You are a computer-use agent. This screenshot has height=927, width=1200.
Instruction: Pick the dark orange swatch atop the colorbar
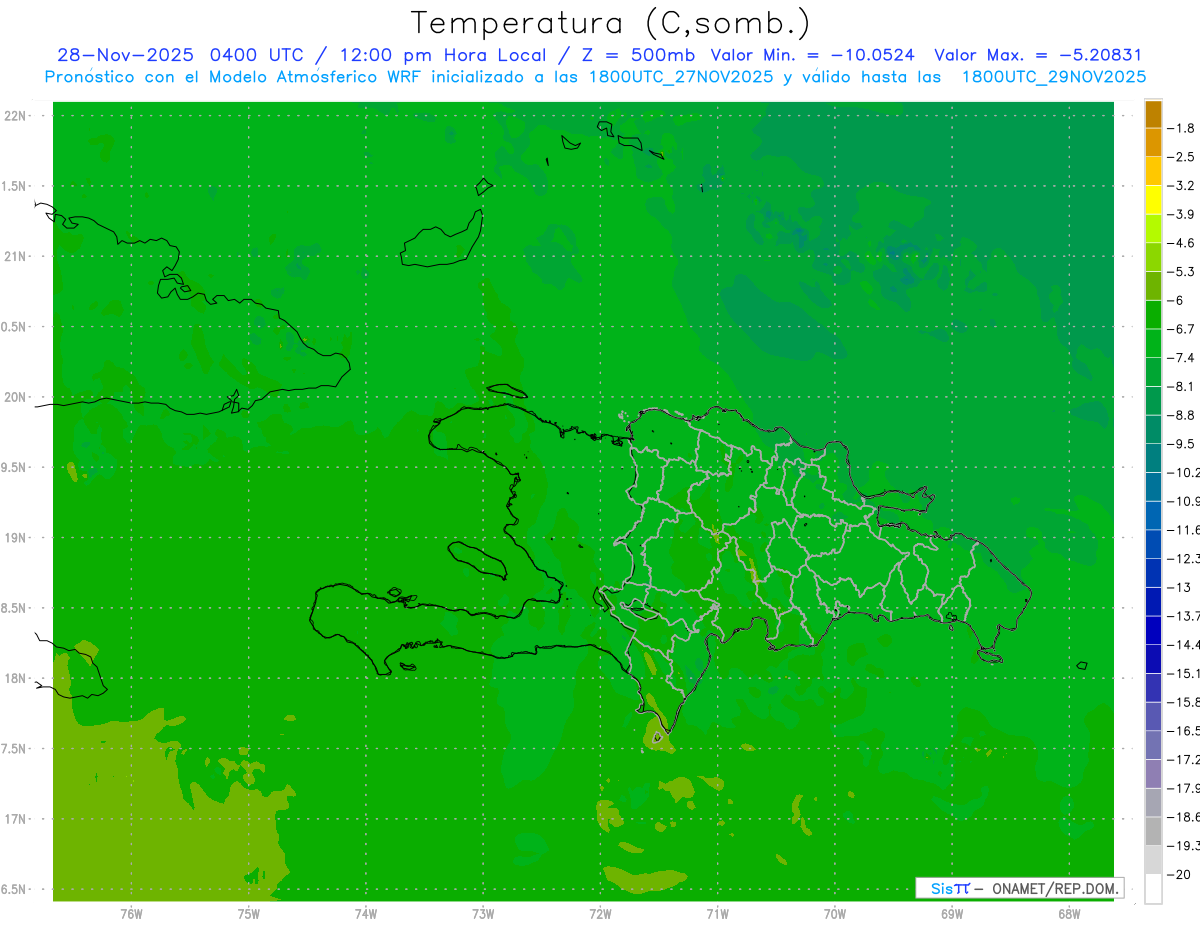pos(1153,114)
